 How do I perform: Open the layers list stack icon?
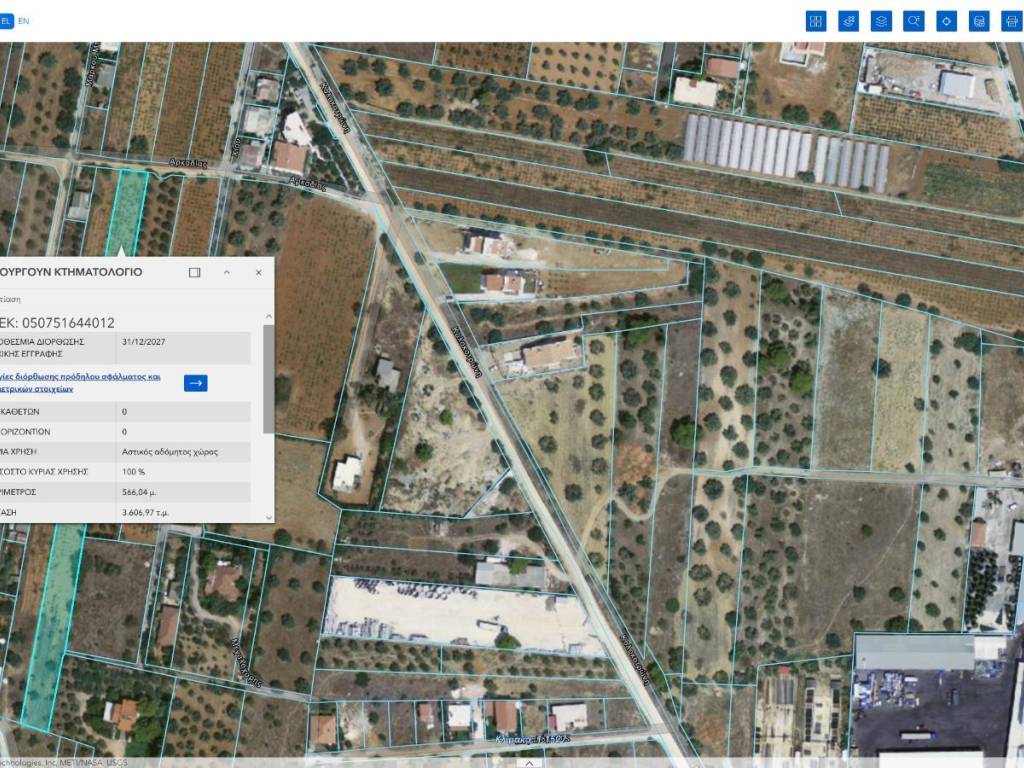point(881,21)
